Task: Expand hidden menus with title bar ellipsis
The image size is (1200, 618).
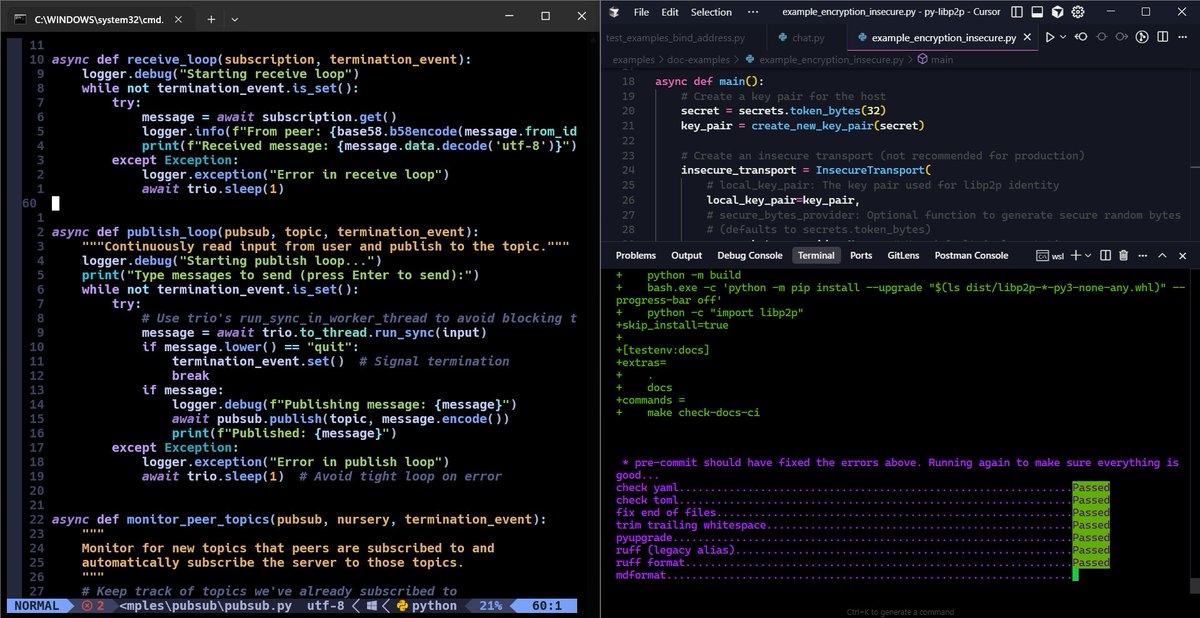Action: tap(753, 12)
